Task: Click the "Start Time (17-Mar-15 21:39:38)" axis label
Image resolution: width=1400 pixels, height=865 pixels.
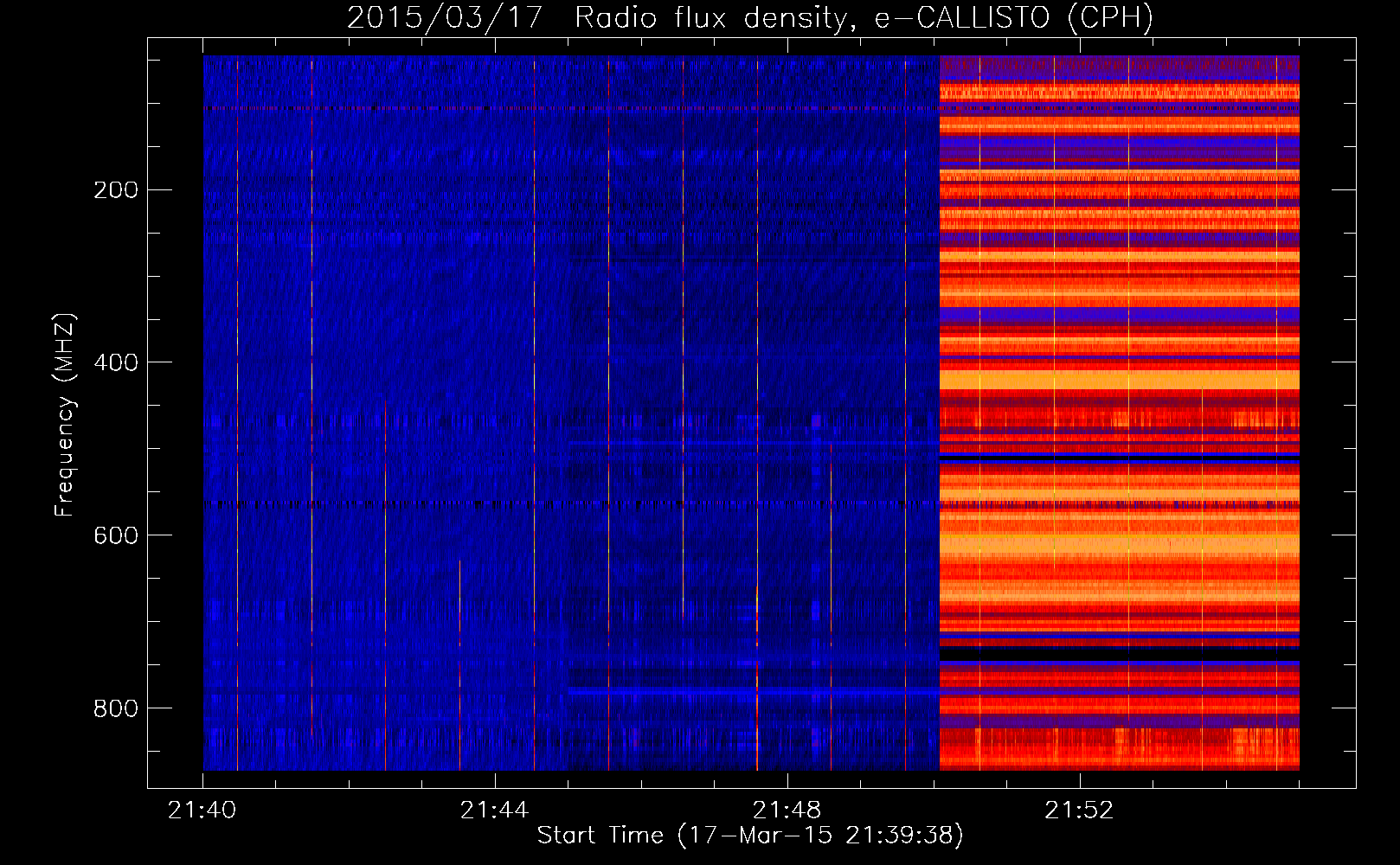Action: click(750, 836)
